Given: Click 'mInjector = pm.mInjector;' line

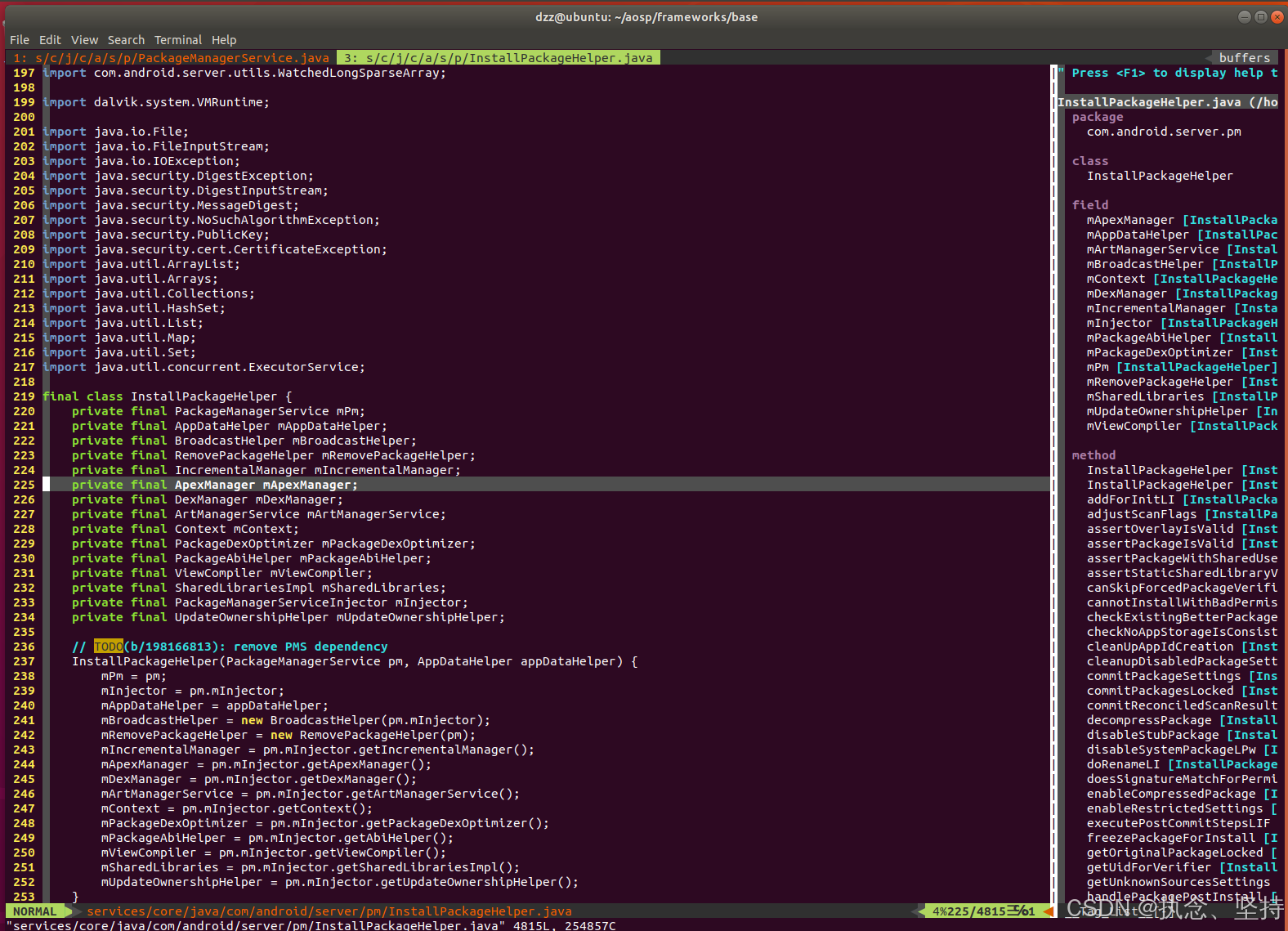Looking at the screenshot, I should click(x=193, y=691).
